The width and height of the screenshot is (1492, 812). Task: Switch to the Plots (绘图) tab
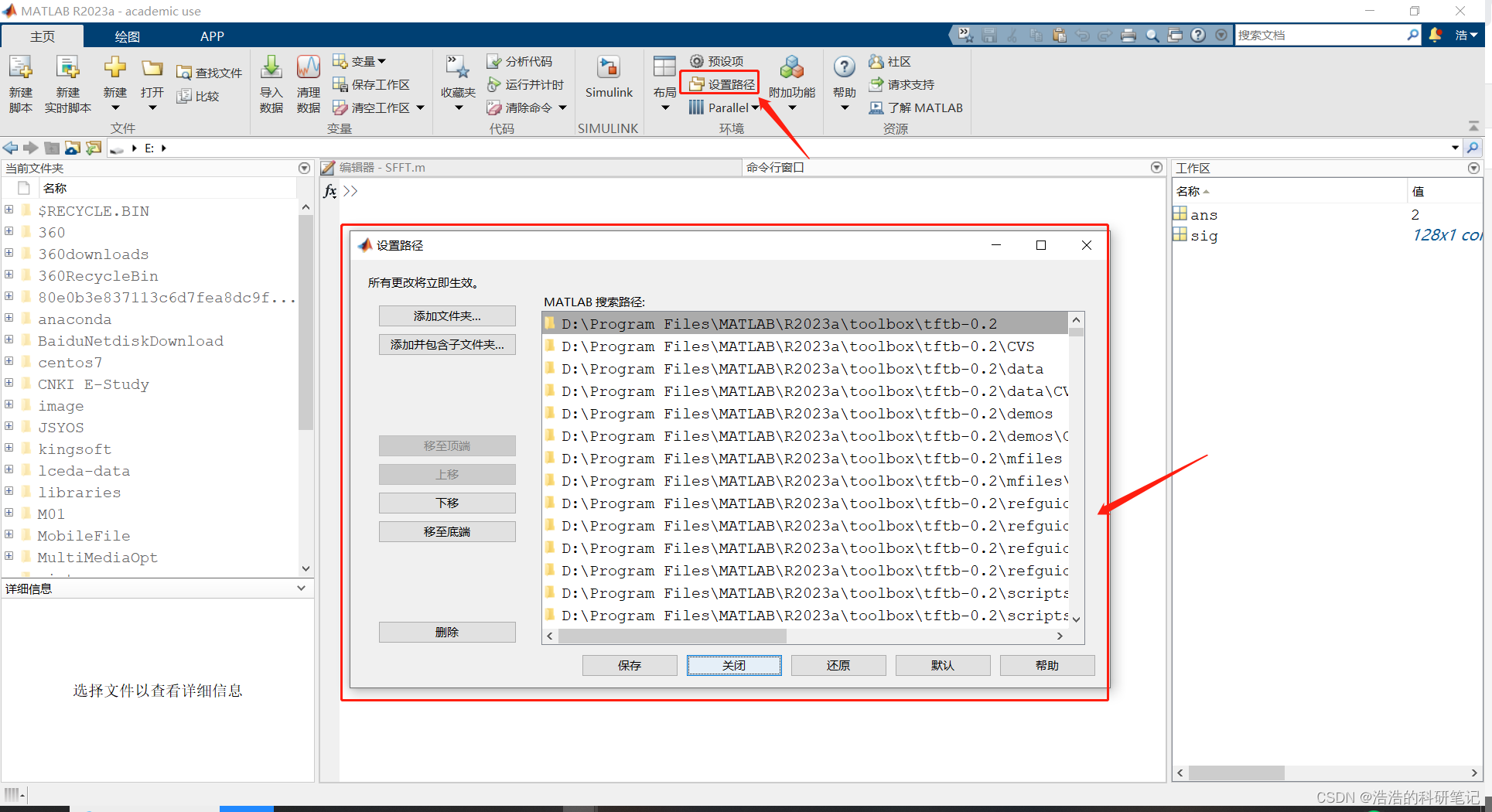pos(127,36)
